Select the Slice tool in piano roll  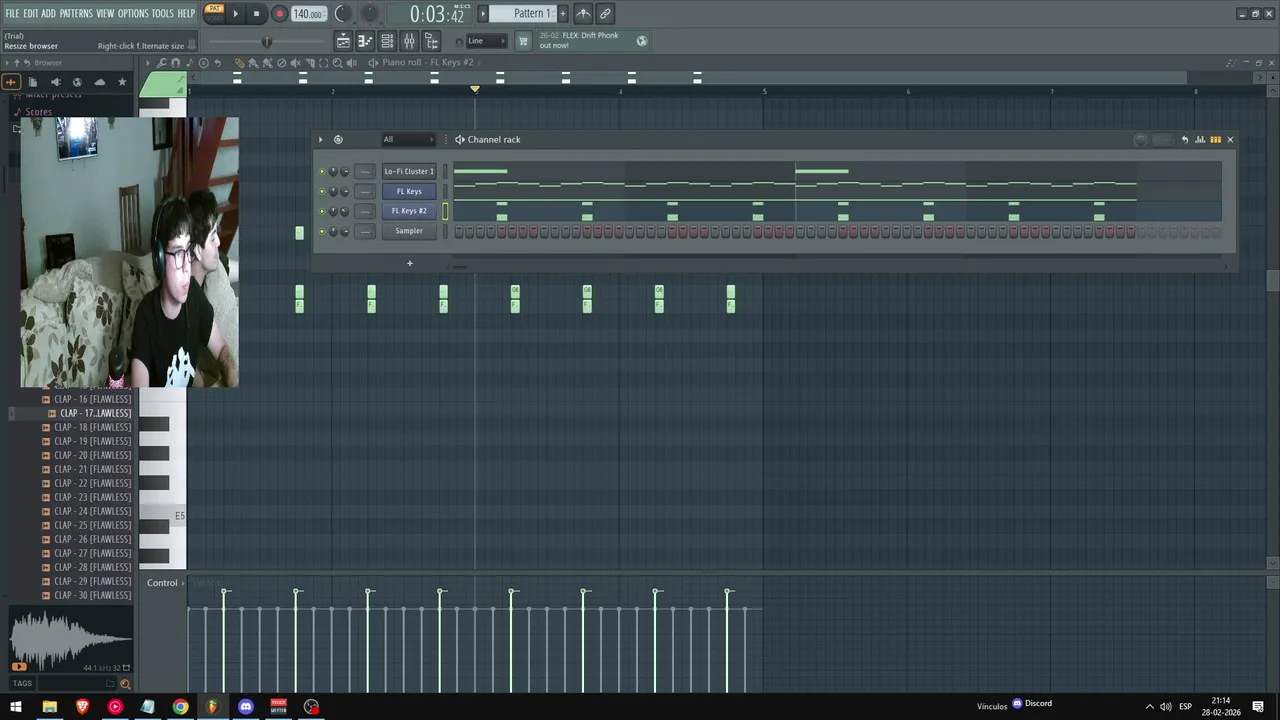[x=309, y=63]
